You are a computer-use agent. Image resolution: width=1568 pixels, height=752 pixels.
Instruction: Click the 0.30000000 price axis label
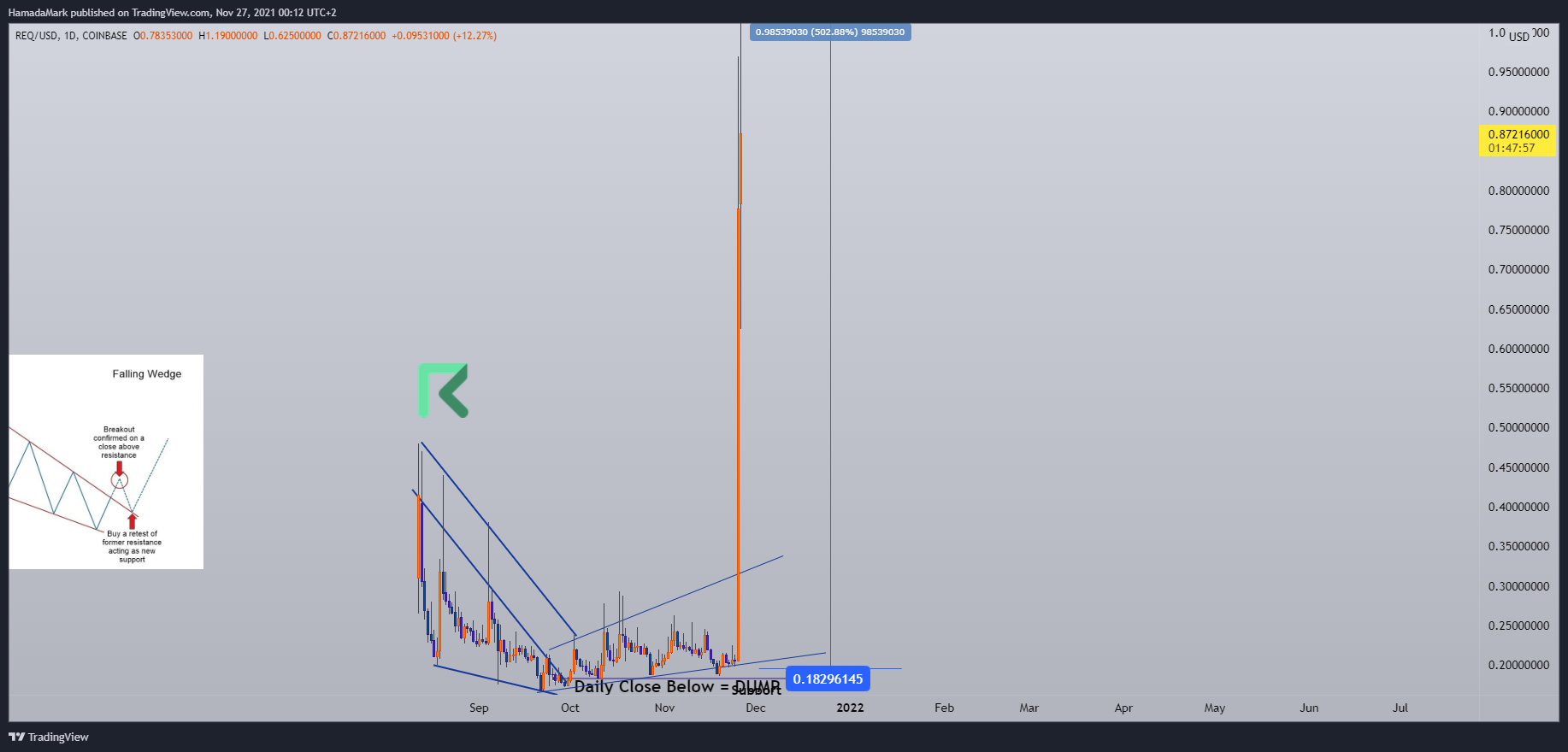[1518, 586]
